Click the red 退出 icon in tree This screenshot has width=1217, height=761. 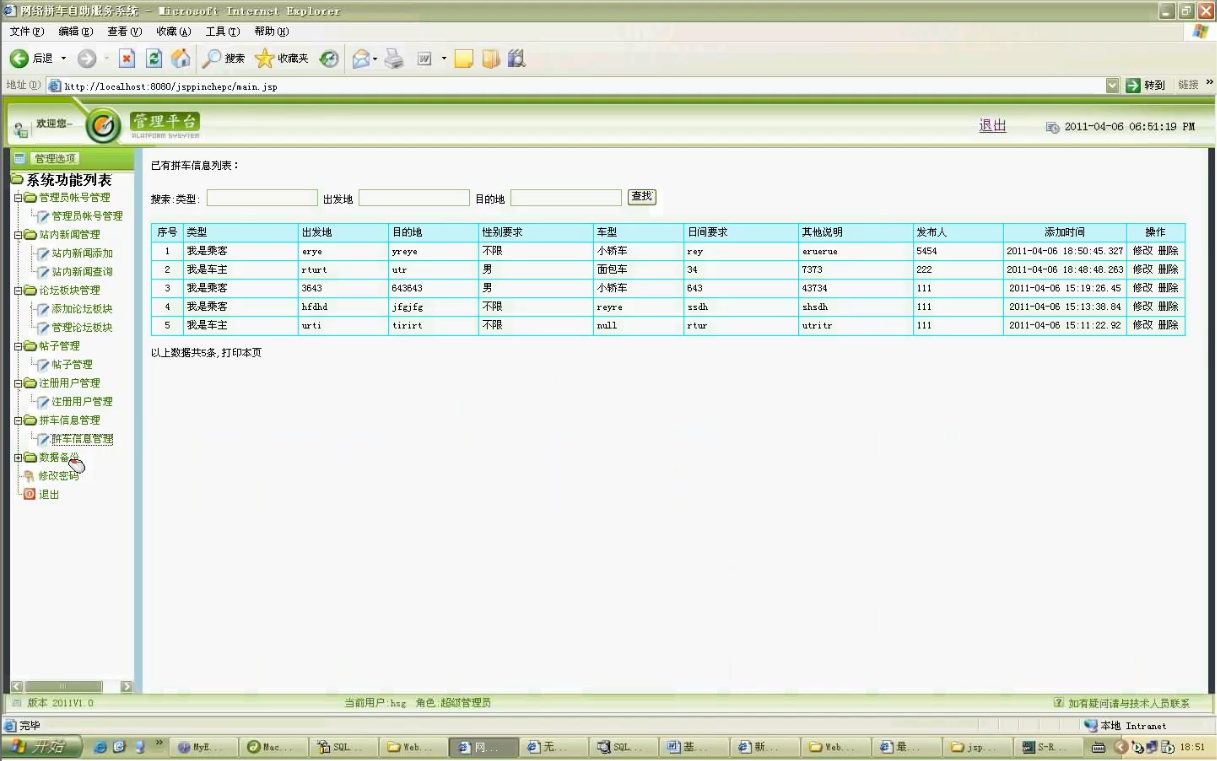click(x=29, y=494)
